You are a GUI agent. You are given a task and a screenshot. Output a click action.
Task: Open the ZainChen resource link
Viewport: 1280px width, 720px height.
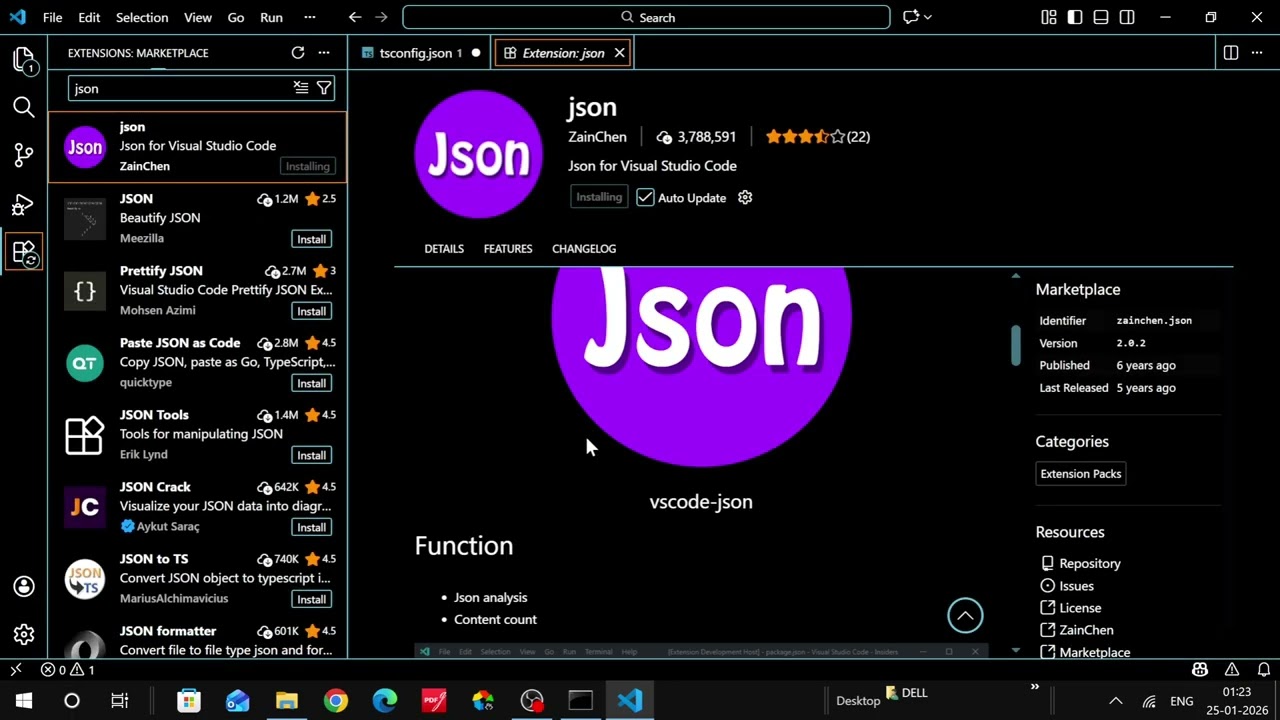point(1086,630)
